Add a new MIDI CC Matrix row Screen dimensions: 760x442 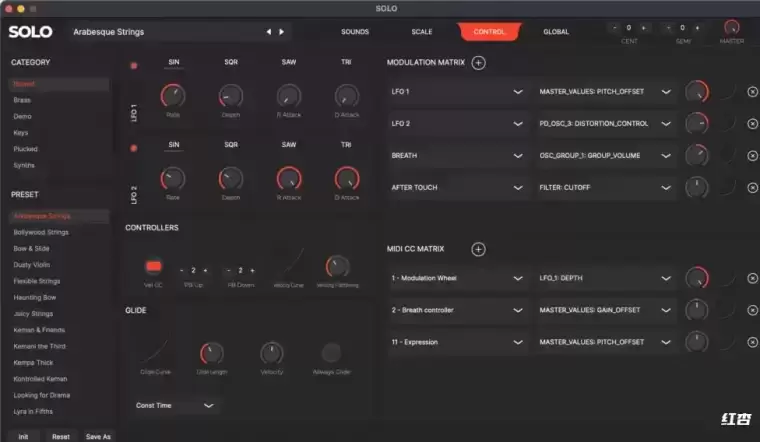(x=478, y=249)
